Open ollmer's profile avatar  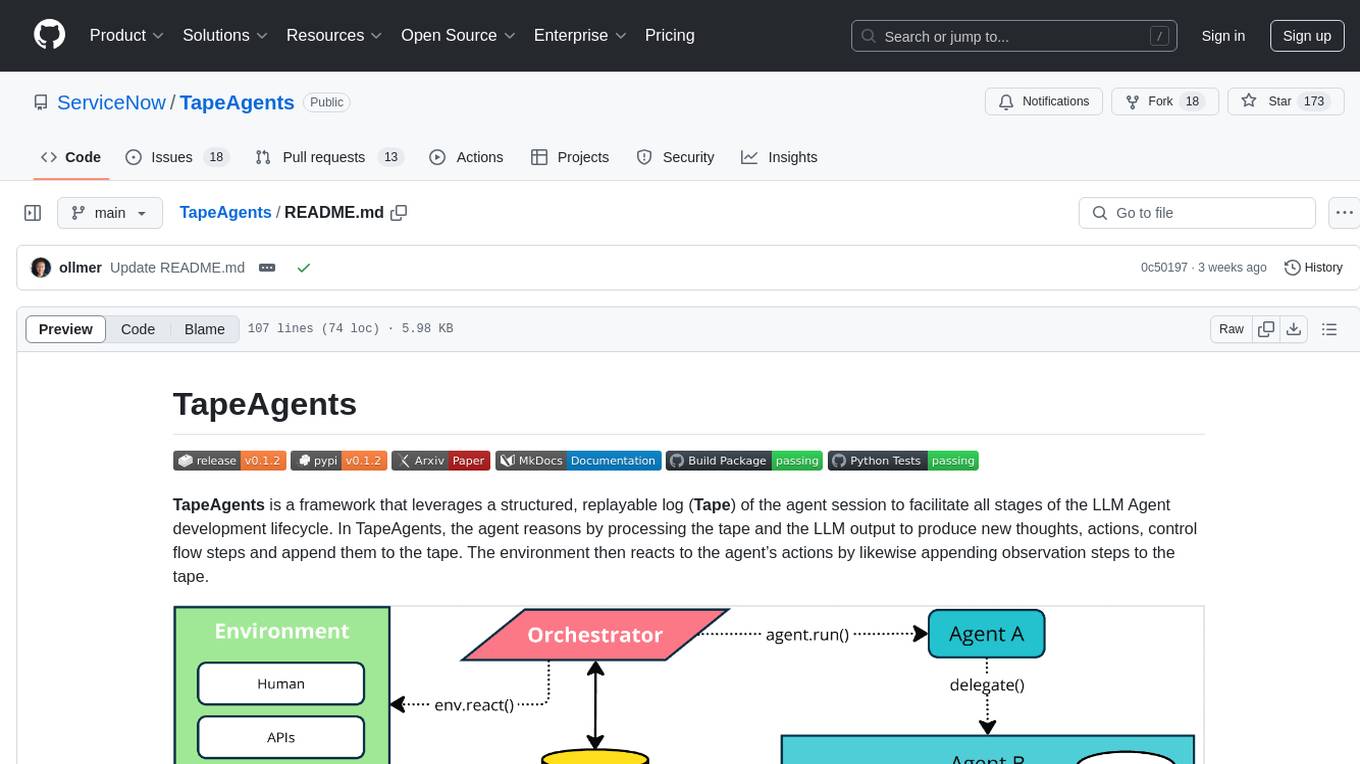(41, 268)
